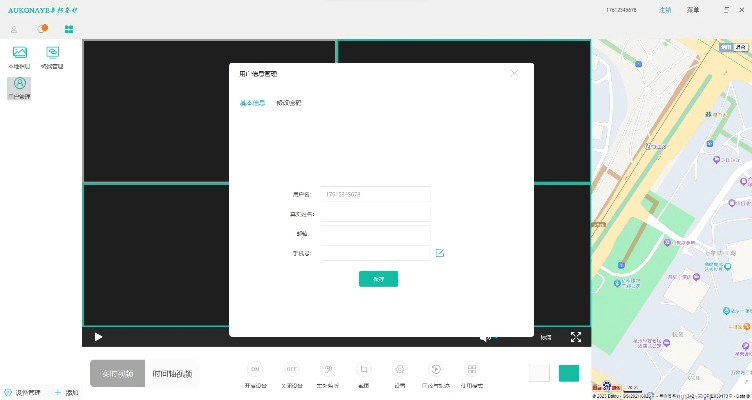
Task: Click the green save button in dialog
Action: [x=378, y=279]
